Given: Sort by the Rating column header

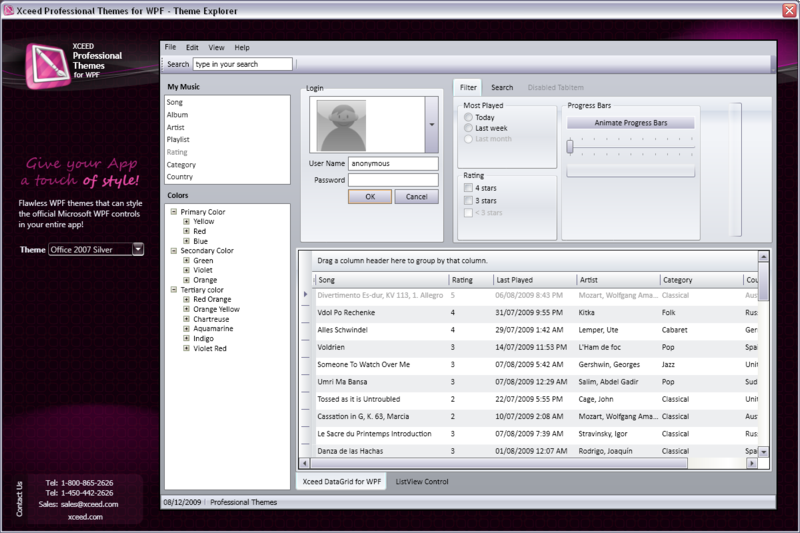Looking at the screenshot, I should pos(471,280).
